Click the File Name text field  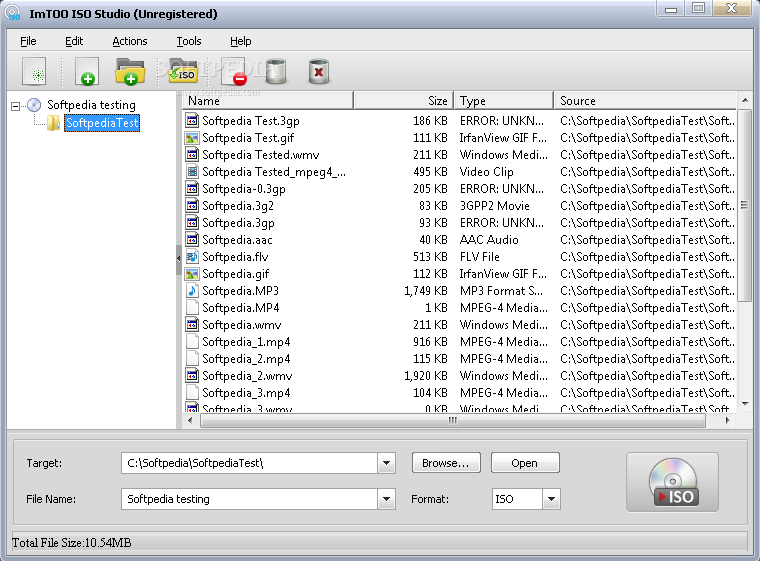[250, 499]
